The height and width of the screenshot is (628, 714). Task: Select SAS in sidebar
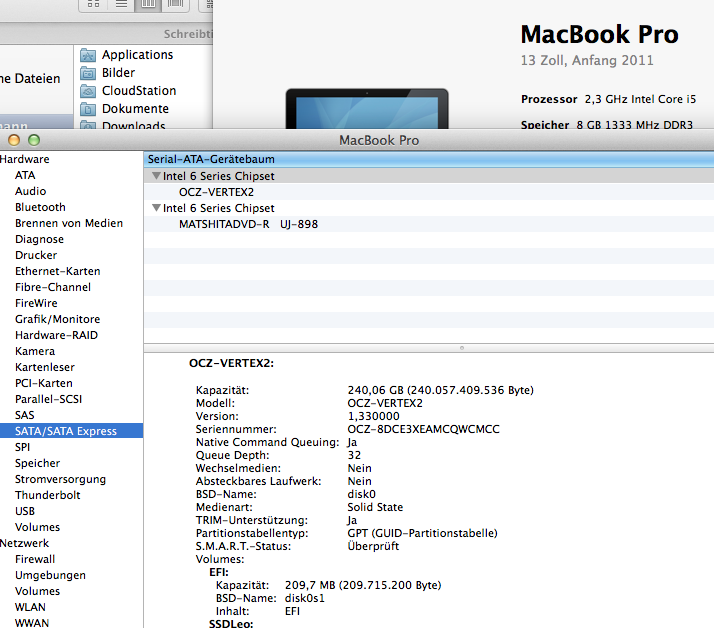[25, 415]
